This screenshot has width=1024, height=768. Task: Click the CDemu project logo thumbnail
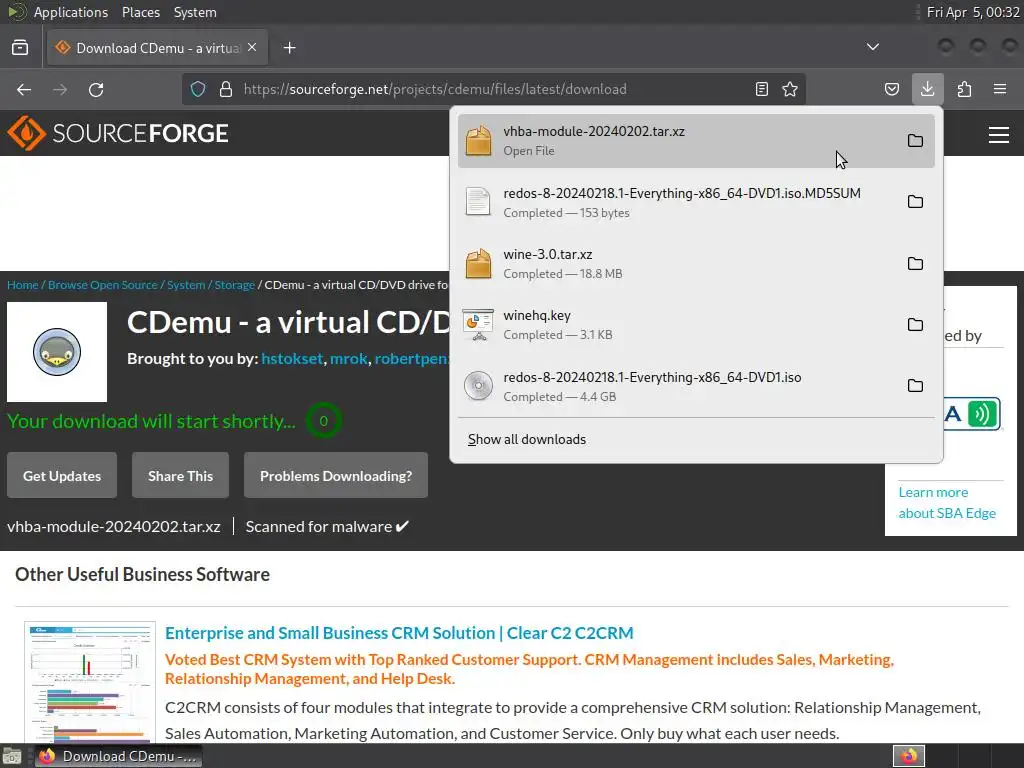[57, 352]
